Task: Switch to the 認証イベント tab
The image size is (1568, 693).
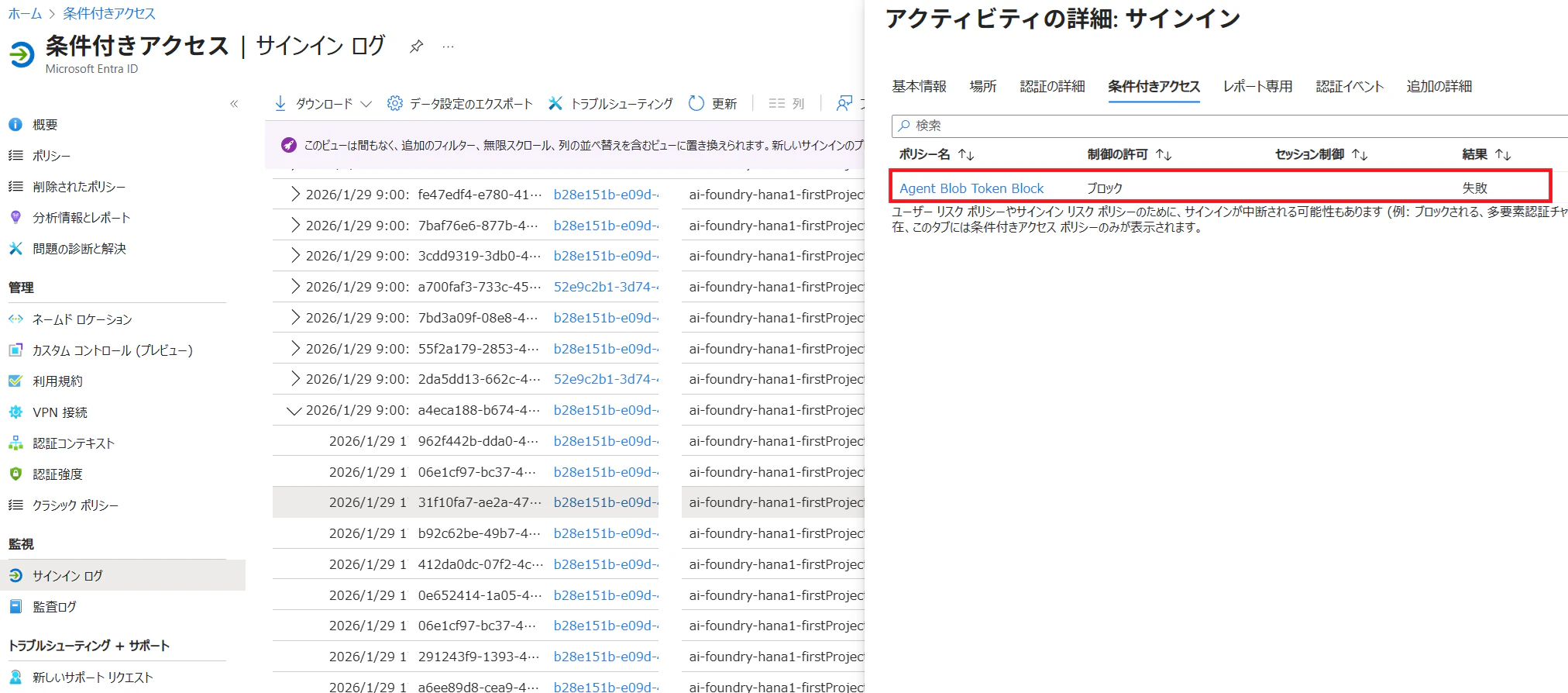Action: (x=1350, y=86)
